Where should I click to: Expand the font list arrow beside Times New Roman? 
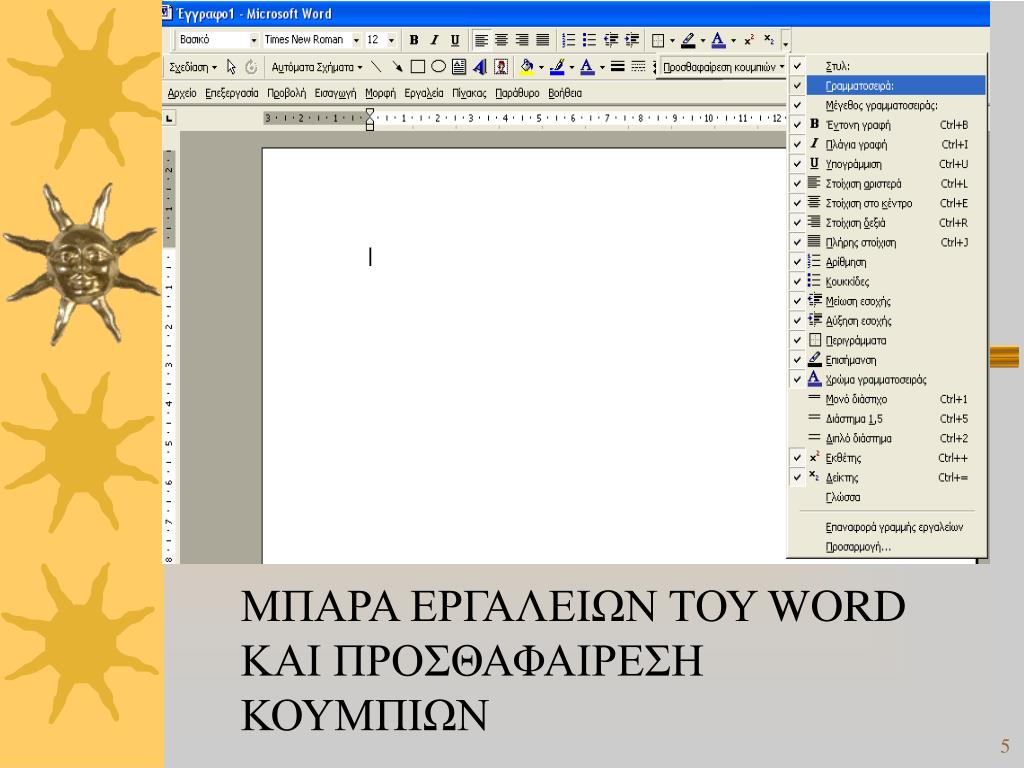(357, 40)
